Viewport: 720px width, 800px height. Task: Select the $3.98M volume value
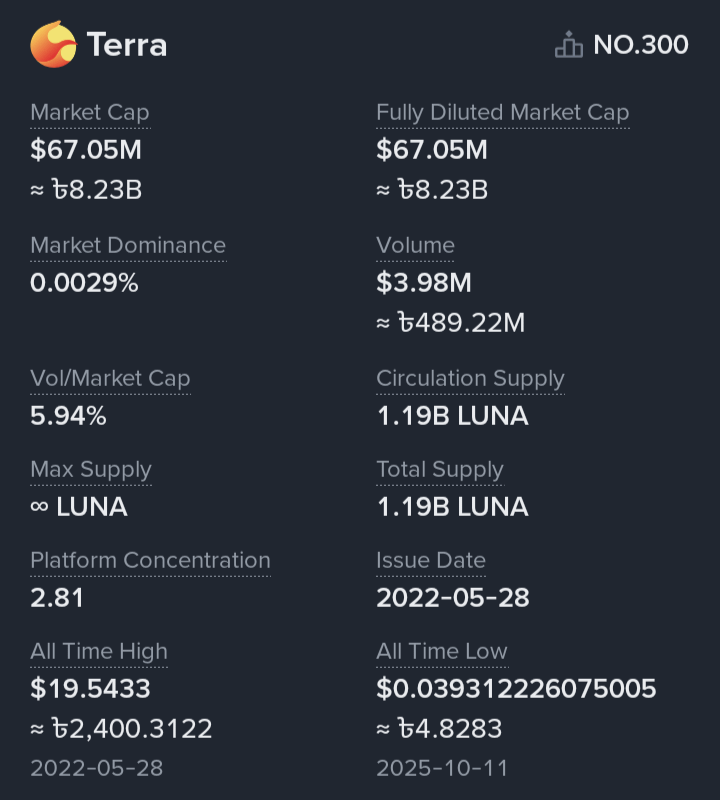click(x=424, y=283)
